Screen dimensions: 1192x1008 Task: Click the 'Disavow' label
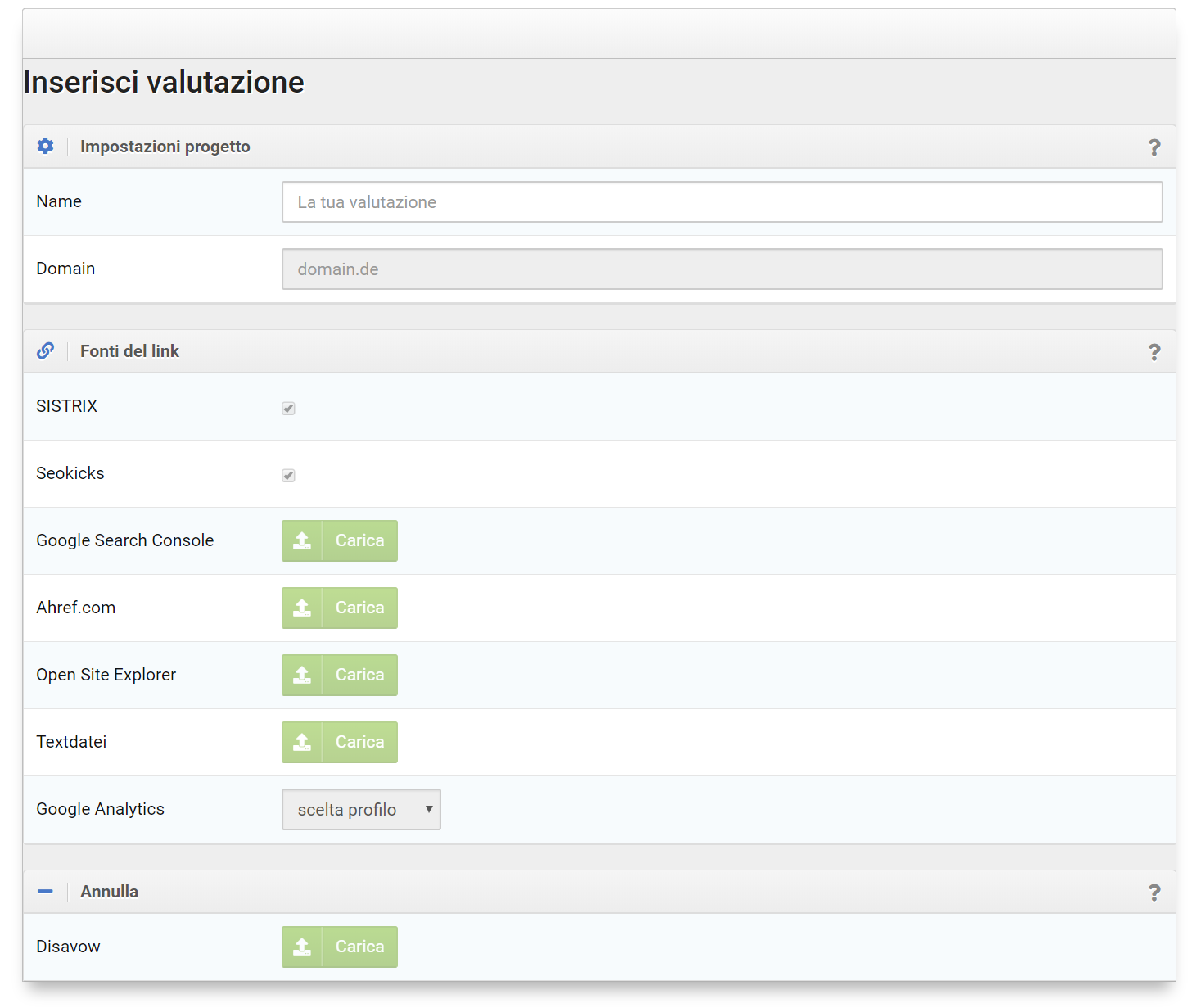pyautogui.click(x=69, y=947)
